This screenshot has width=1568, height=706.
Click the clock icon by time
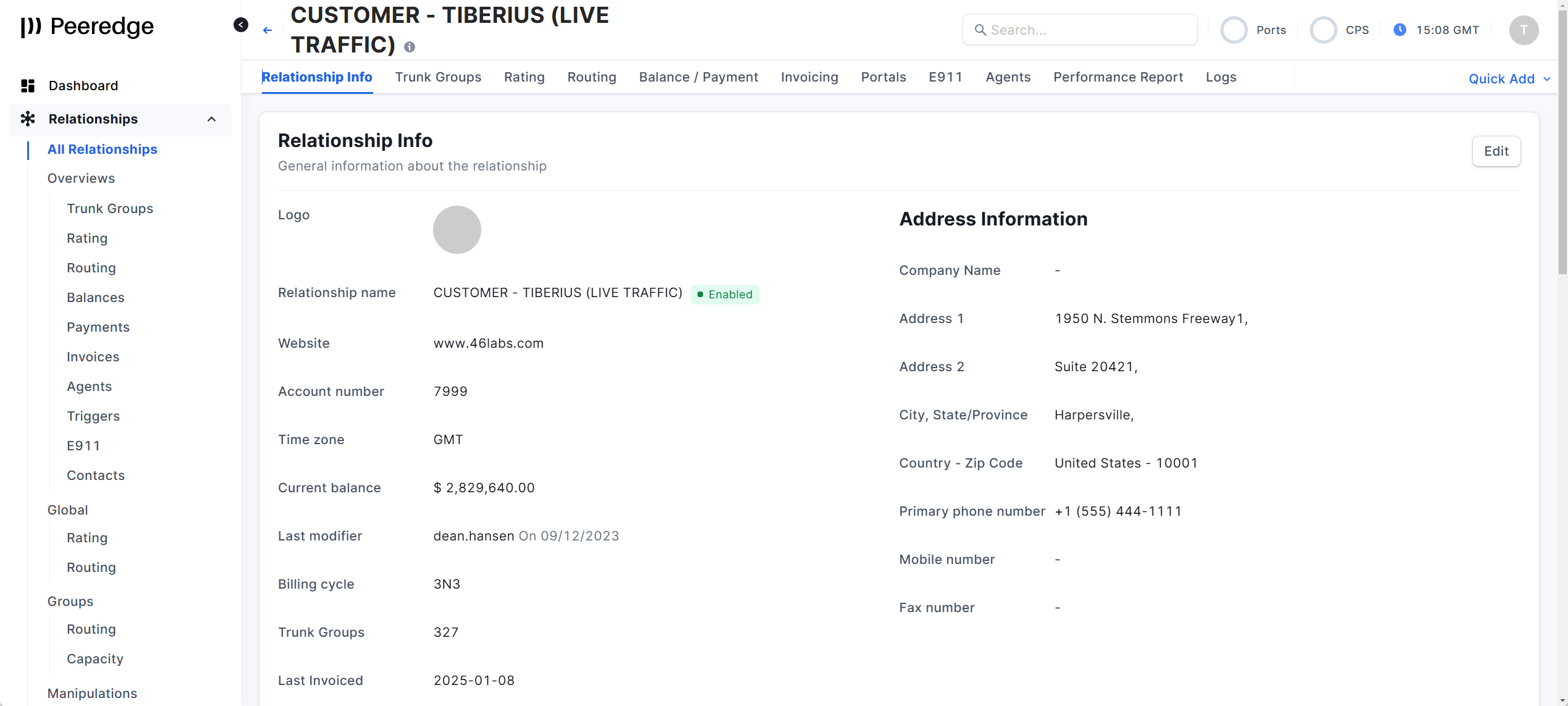click(x=1400, y=30)
